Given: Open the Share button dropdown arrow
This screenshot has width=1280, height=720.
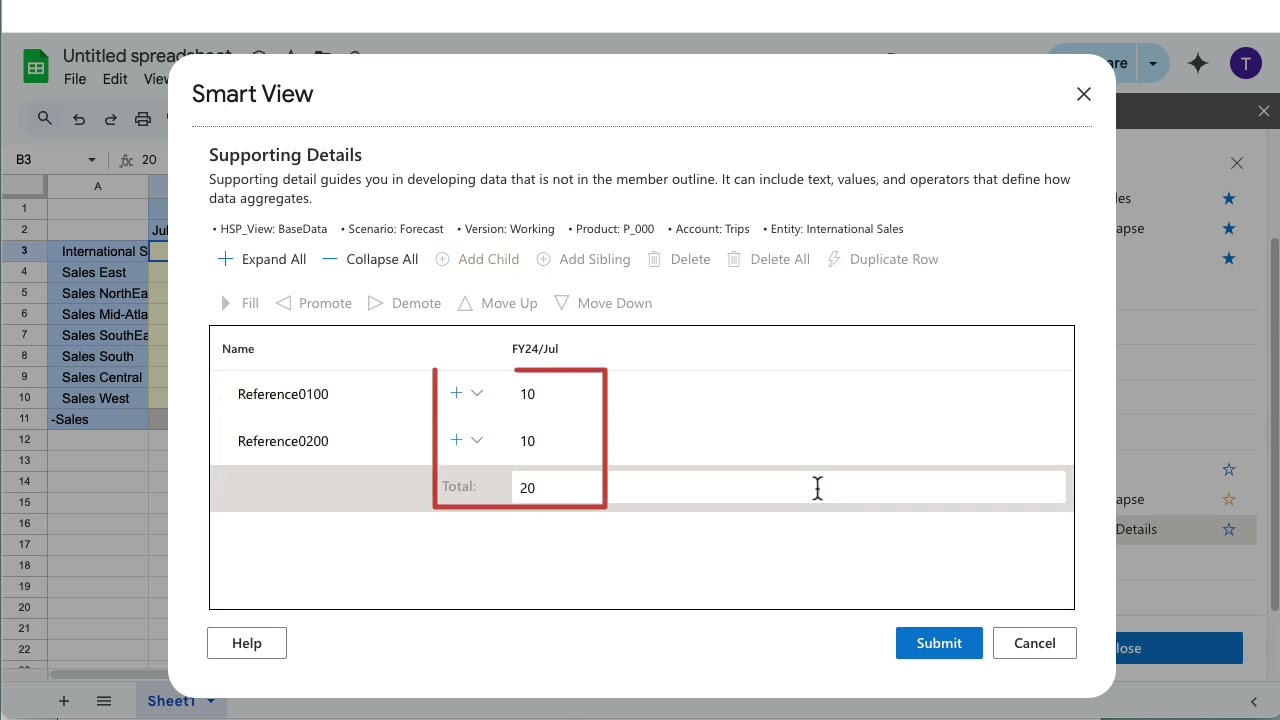Looking at the screenshot, I should (1153, 63).
